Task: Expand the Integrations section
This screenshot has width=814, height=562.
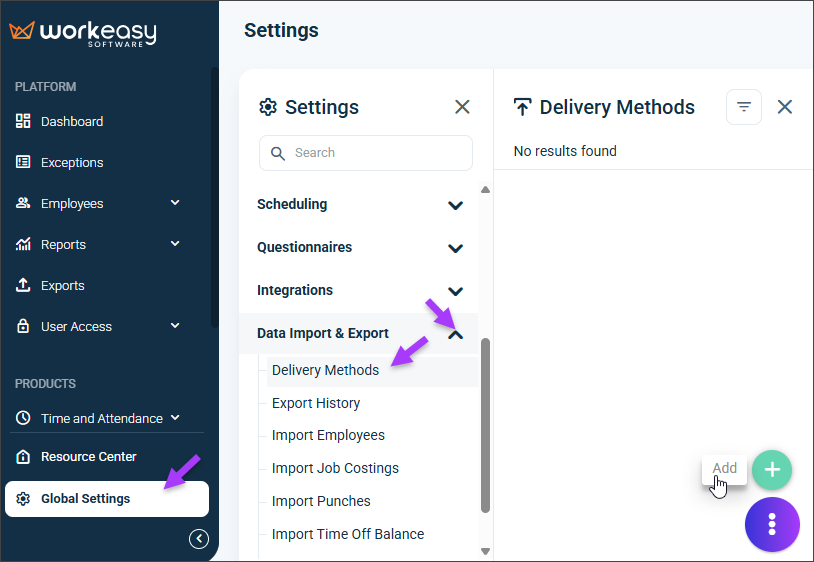Action: (455, 291)
